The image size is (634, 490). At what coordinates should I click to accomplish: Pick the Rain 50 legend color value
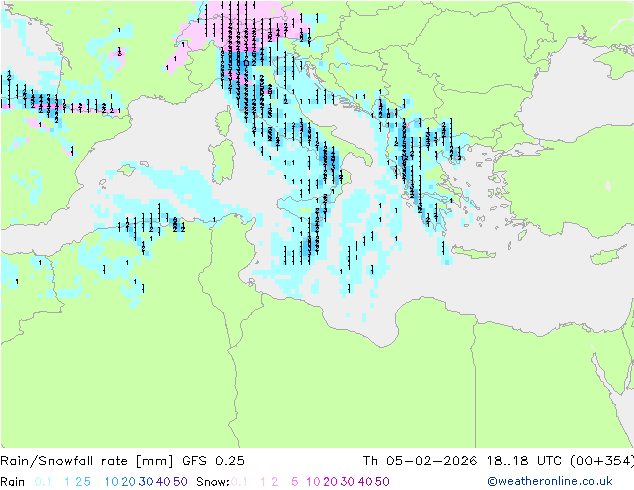tap(180, 482)
